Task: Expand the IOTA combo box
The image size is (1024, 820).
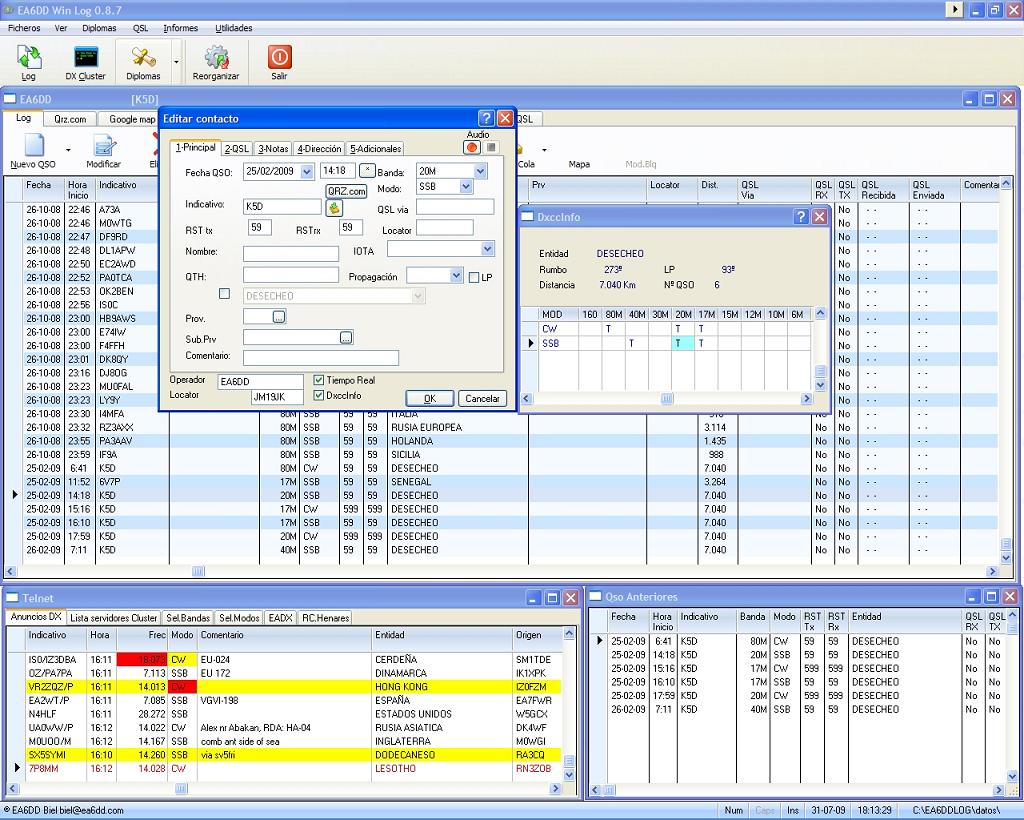Action: [487, 248]
